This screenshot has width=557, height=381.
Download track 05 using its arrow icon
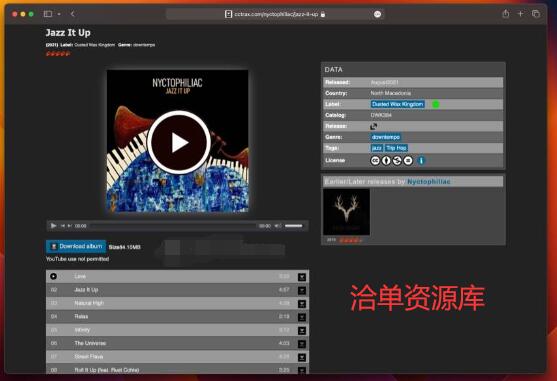pyautogui.click(x=302, y=331)
